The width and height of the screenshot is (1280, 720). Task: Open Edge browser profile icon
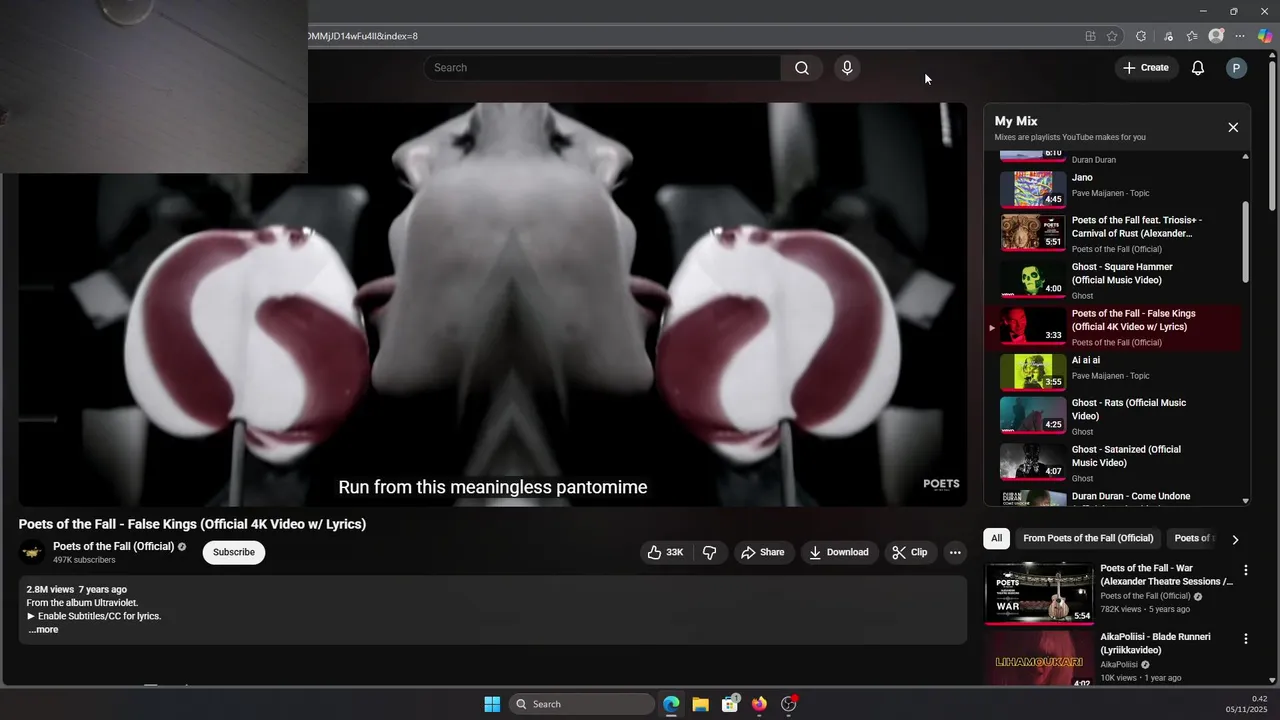(1216, 36)
